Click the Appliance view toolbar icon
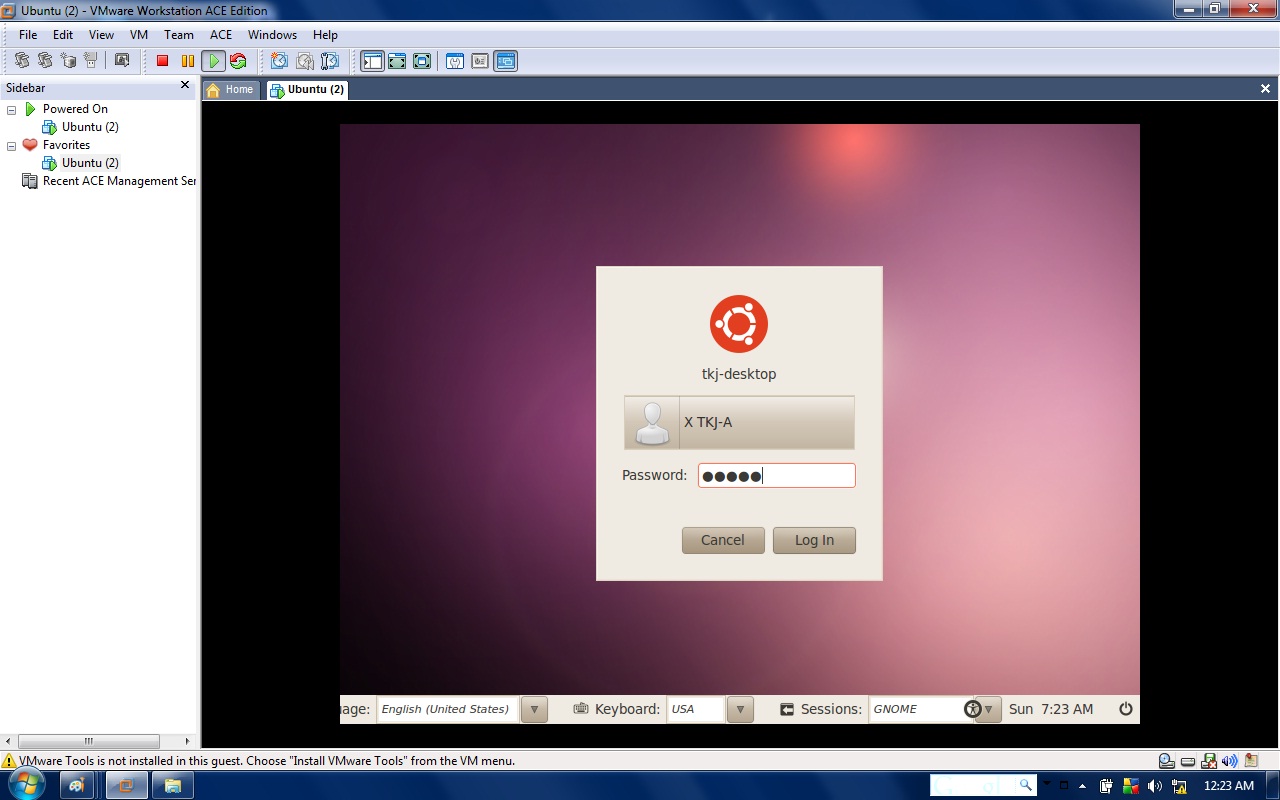Screen dimensions: 1280x800 click(480, 61)
